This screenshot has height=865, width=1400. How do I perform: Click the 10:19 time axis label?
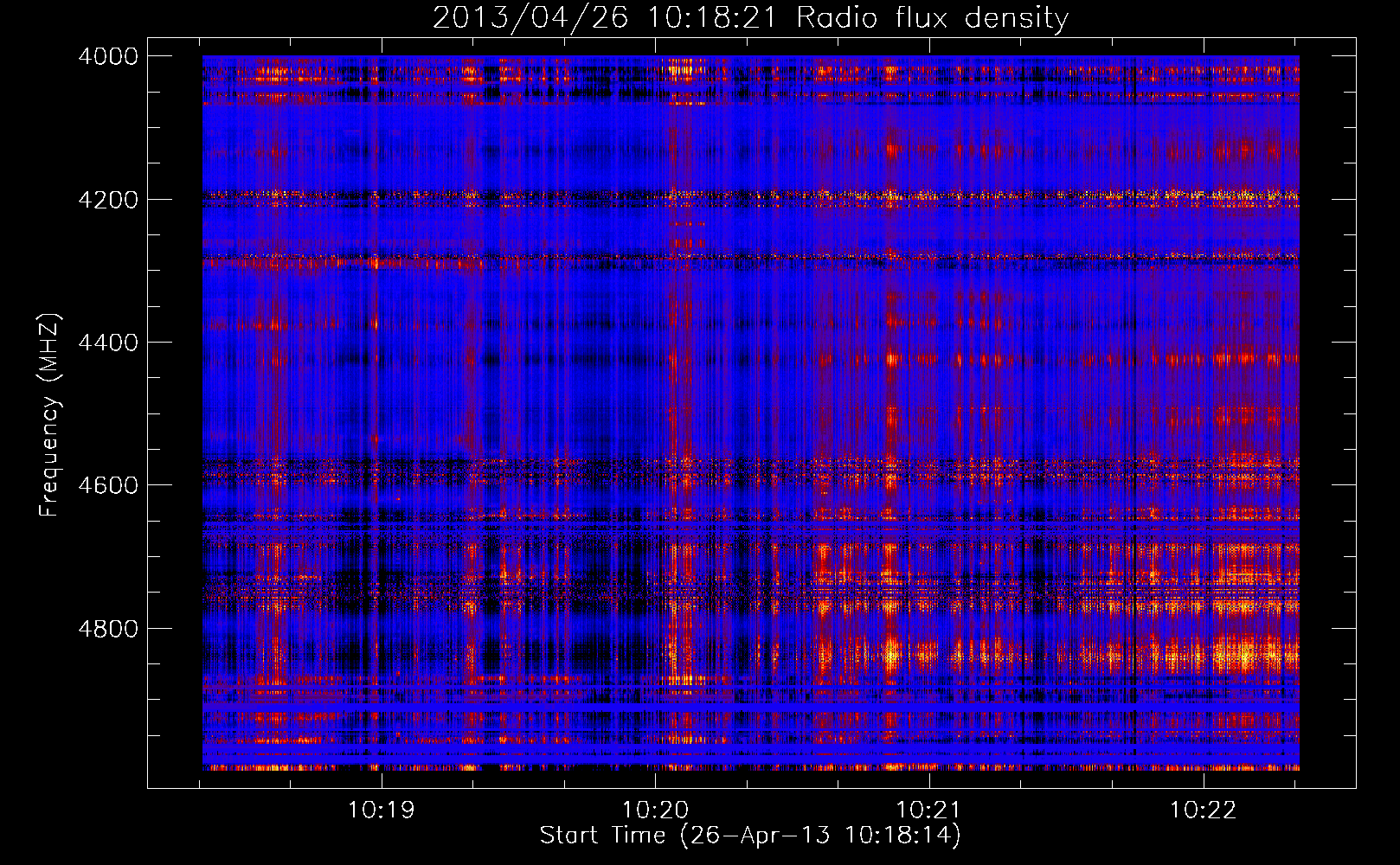(381, 810)
